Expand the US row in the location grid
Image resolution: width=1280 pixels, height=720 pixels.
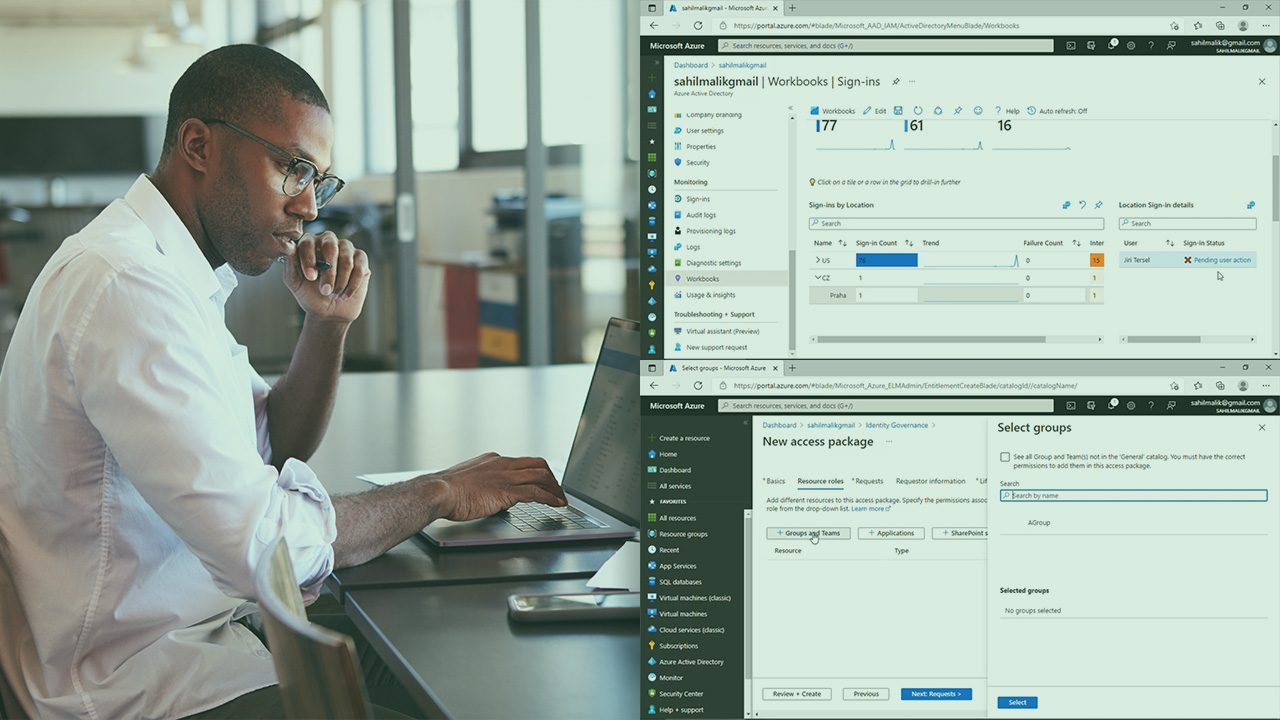click(817, 260)
